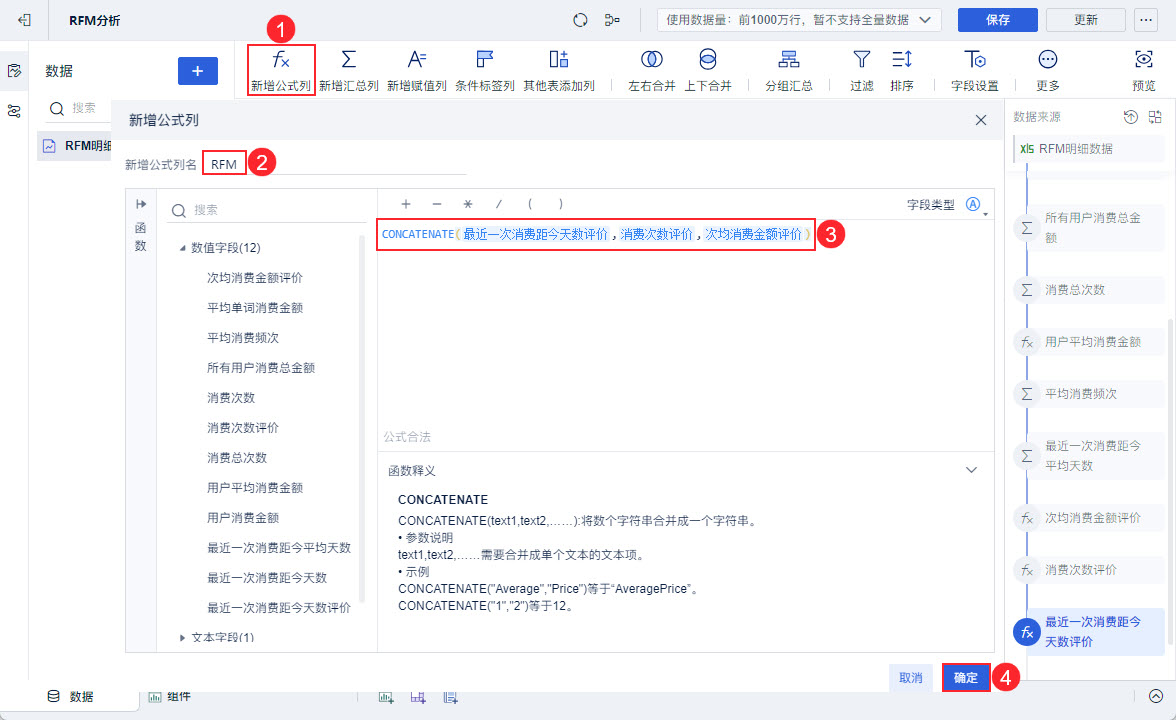Viewport: 1176px width, 720px height.
Task: Click the 更新 update button
Action: point(1085,20)
